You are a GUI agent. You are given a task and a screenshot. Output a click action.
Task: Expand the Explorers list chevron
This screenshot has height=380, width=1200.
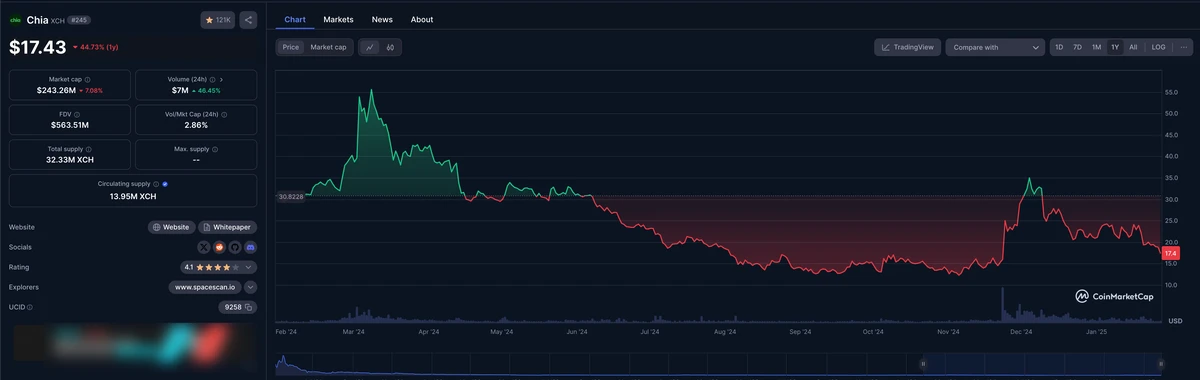click(x=250, y=287)
